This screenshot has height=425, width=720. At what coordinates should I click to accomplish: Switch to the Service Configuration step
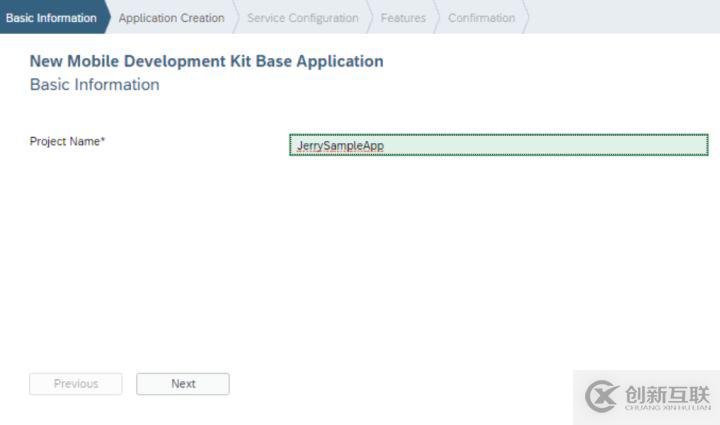point(302,18)
